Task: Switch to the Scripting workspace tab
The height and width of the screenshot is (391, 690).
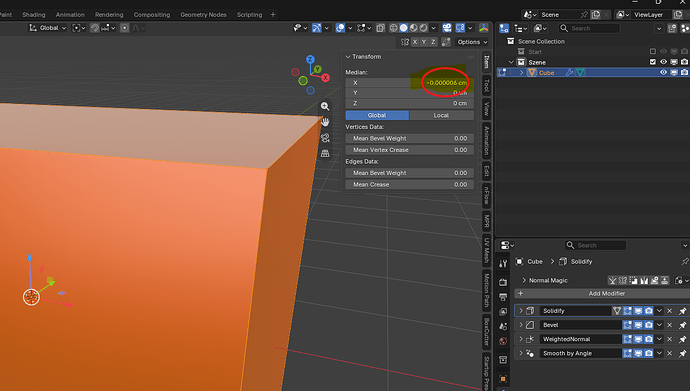Action: pyautogui.click(x=249, y=15)
